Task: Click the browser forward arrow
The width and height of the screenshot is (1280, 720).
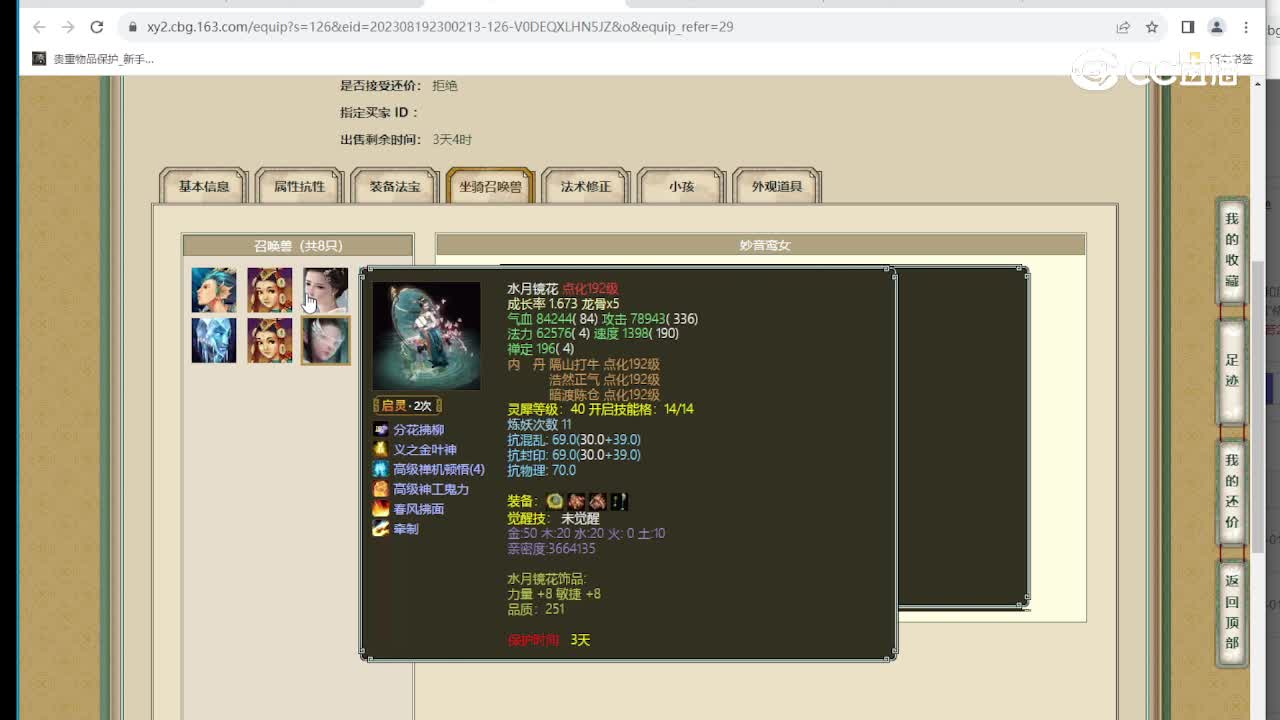Action: tap(68, 27)
